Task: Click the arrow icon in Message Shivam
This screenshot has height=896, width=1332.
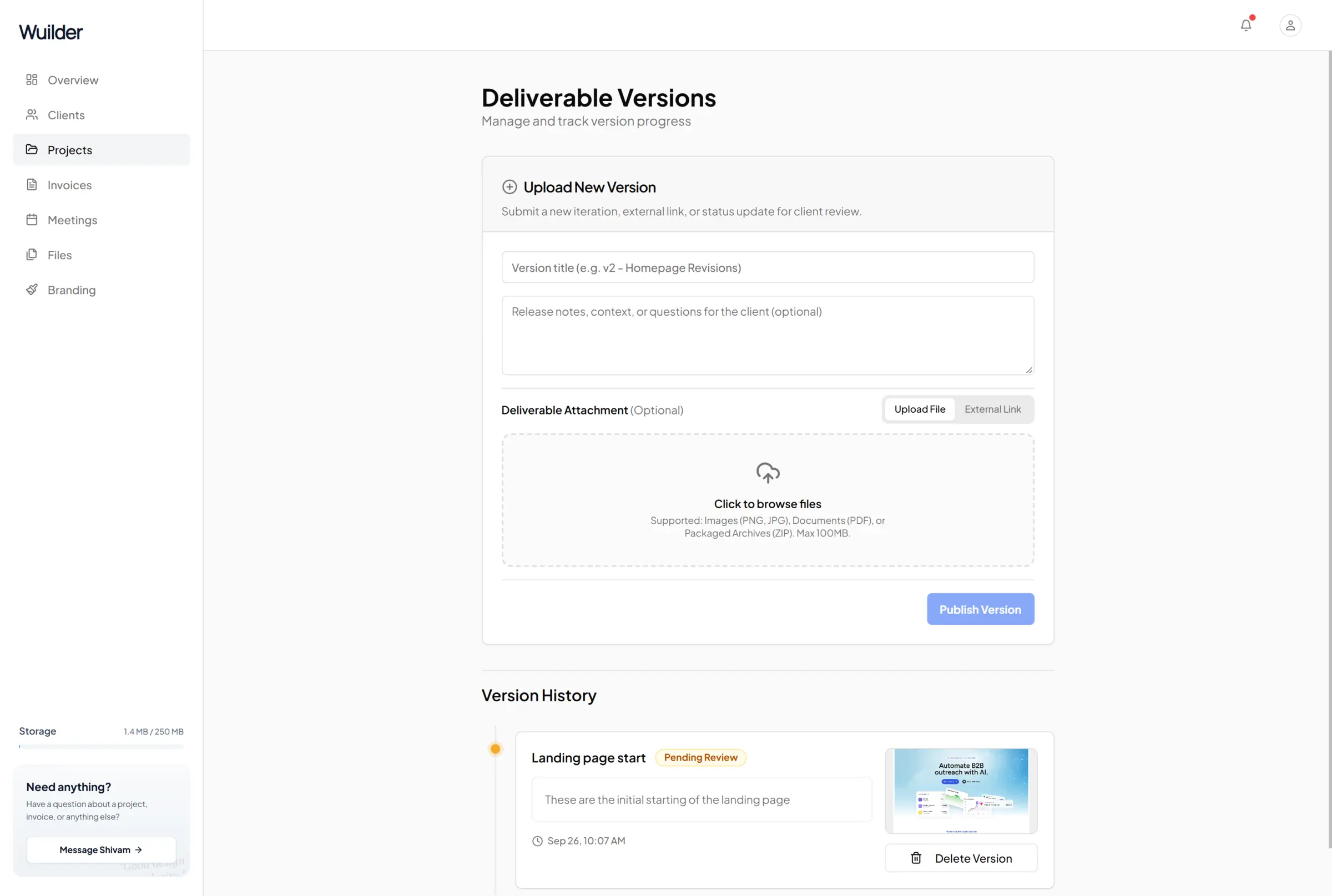Action: [x=138, y=850]
